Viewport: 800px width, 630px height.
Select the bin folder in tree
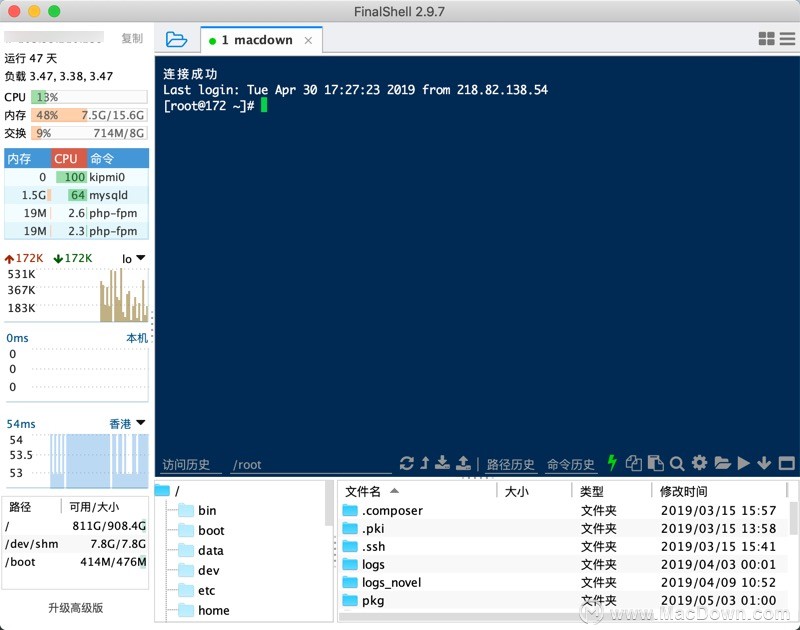click(x=197, y=510)
